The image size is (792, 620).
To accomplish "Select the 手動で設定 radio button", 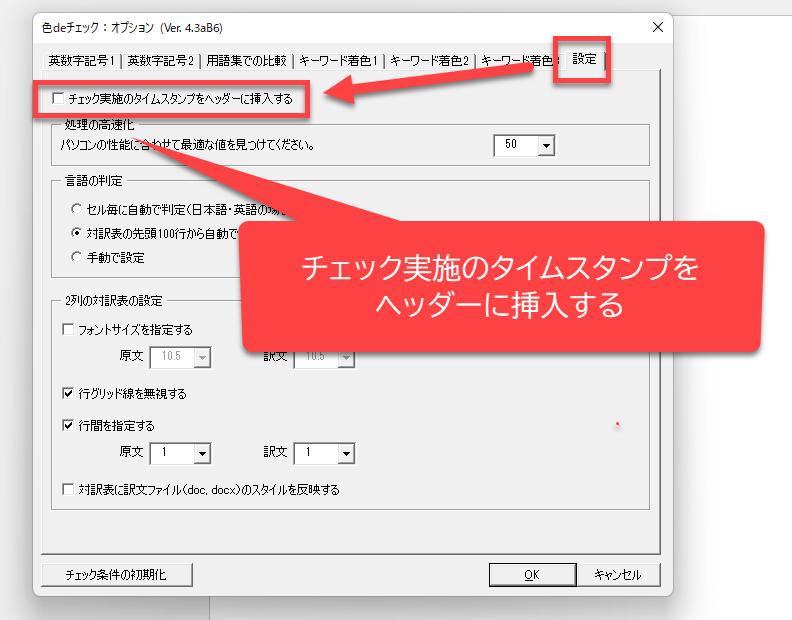I will [x=77, y=257].
